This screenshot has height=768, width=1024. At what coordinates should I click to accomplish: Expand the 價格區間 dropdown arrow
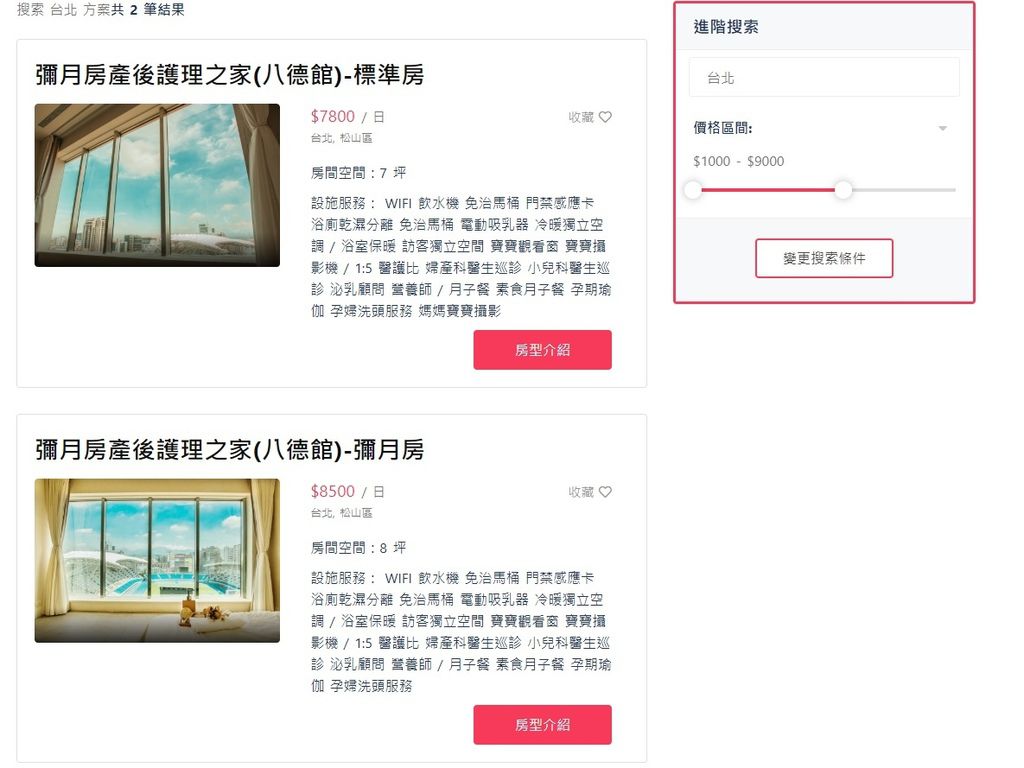pos(942,129)
